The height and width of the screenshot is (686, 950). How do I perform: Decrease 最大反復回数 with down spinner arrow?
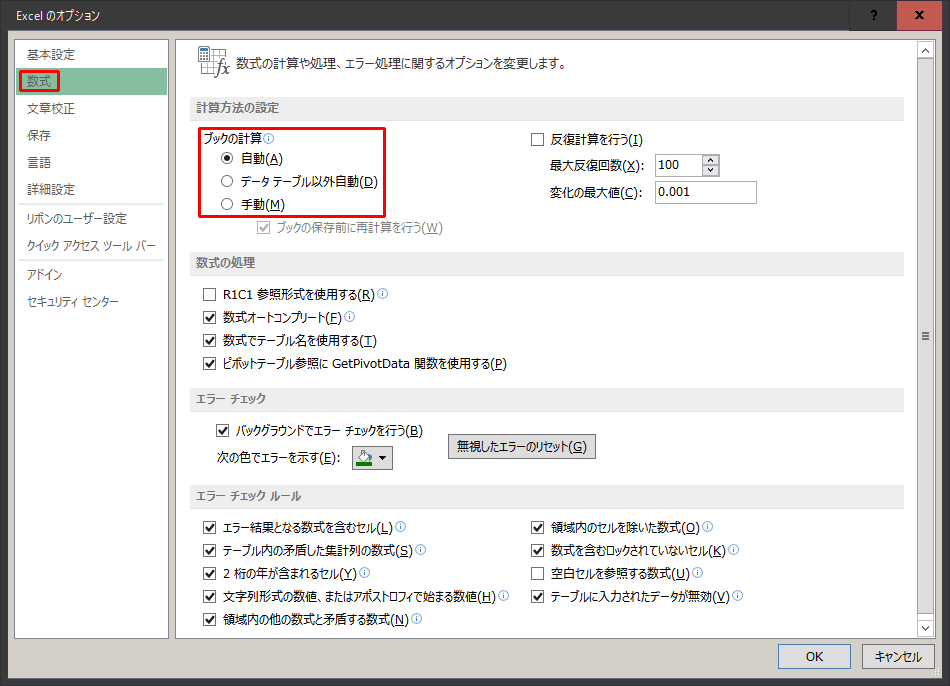tap(711, 170)
